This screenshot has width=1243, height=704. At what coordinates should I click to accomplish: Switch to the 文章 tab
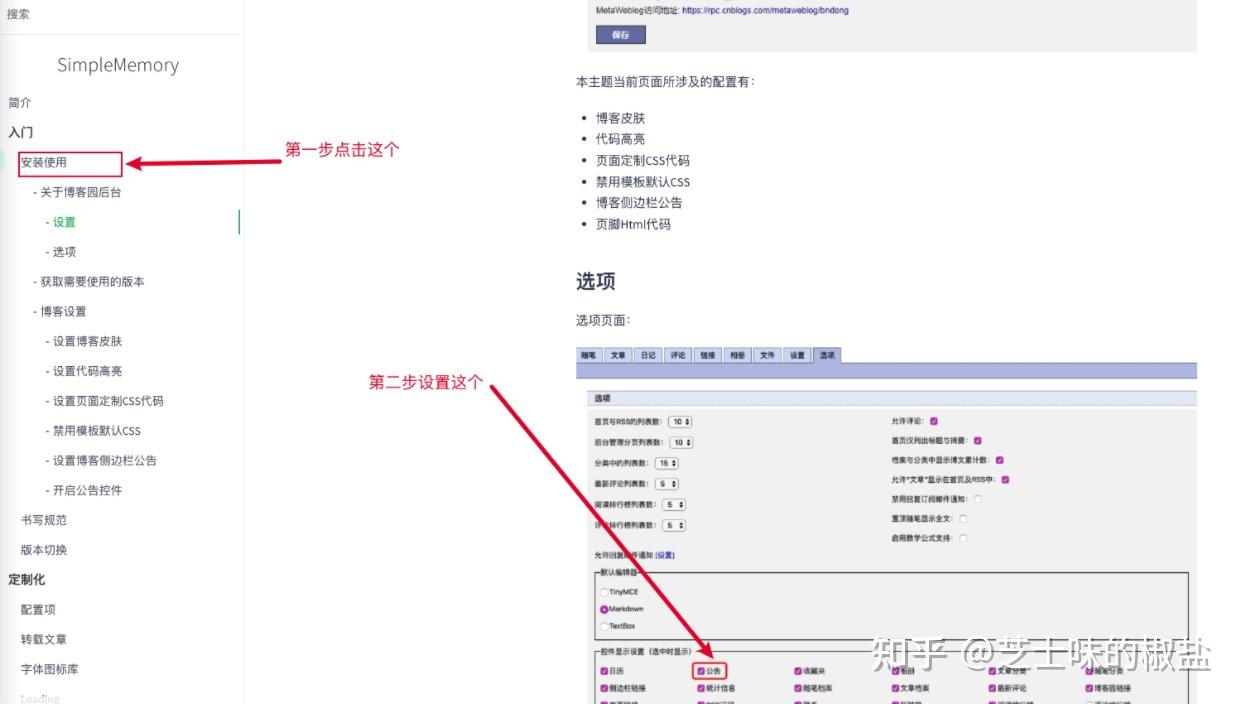tap(618, 354)
